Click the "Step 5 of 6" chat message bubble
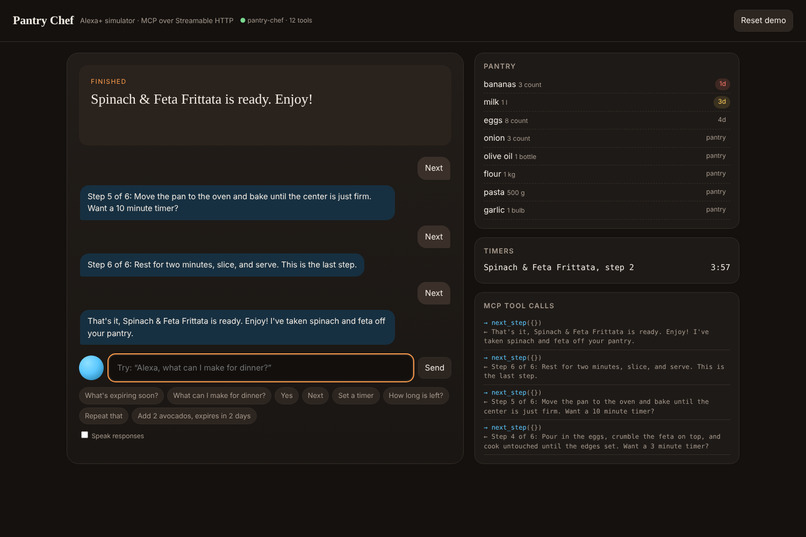The height and width of the screenshot is (537, 806). tap(237, 202)
